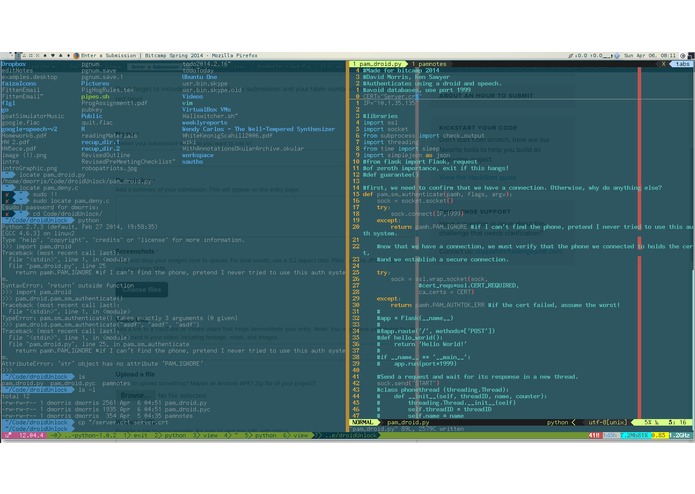Screen dimensions: 695x494
Task: Select tmux window '2) python' in status bar
Action: click(171, 436)
